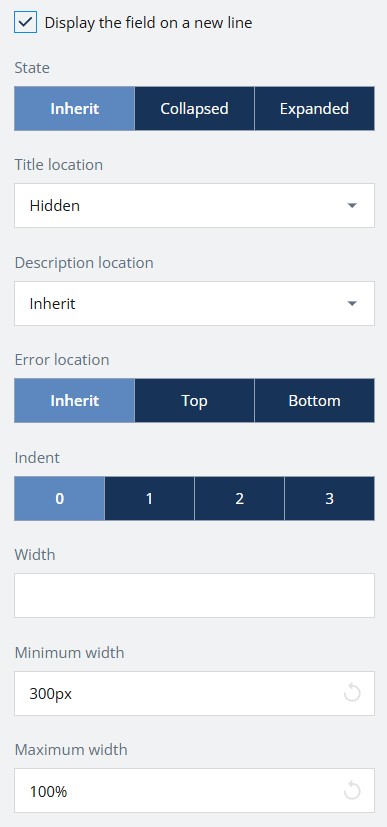Uncheck Display the field on a new line
Screen dimensions: 387x827
point(25,23)
